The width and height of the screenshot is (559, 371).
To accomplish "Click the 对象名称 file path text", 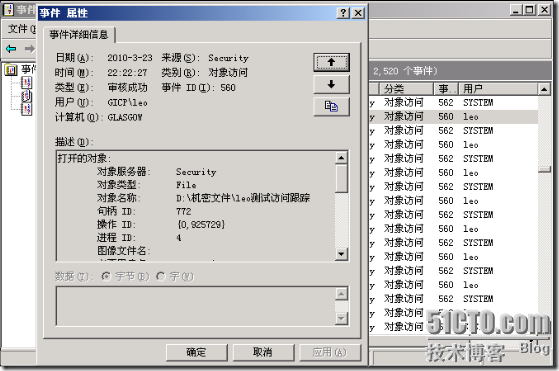I will click(243, 198).
